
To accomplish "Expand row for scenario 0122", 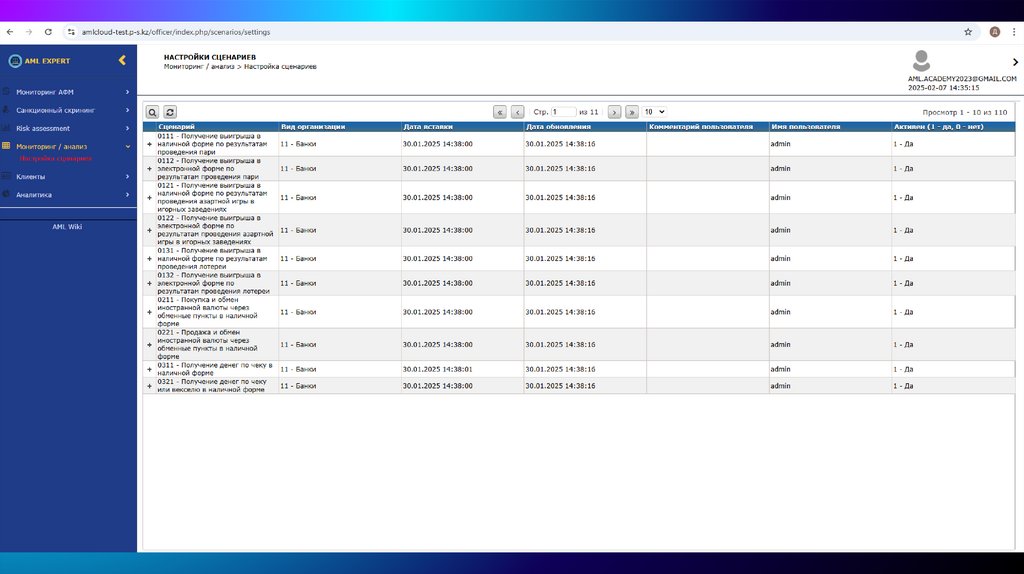I will [150, 231].
